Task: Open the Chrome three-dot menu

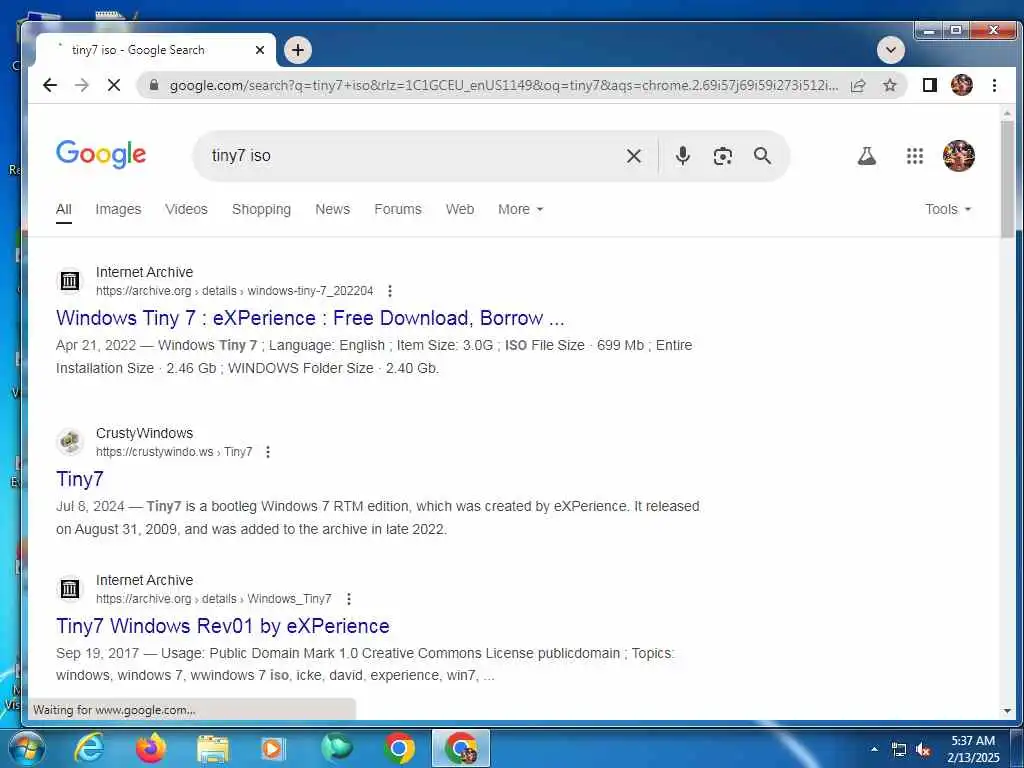Action: [x=994, y=86]
